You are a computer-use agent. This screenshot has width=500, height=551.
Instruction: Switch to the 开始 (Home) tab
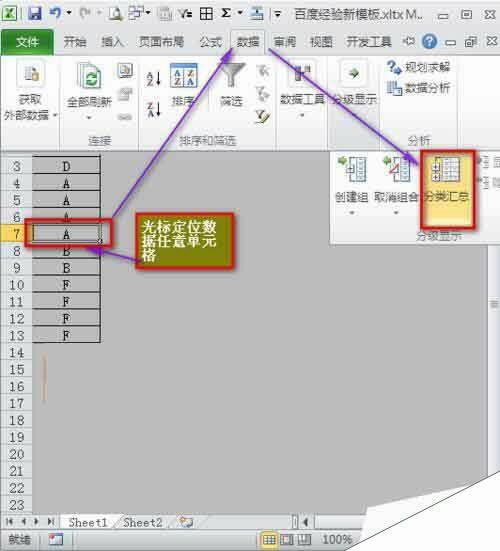pos(75,42)
